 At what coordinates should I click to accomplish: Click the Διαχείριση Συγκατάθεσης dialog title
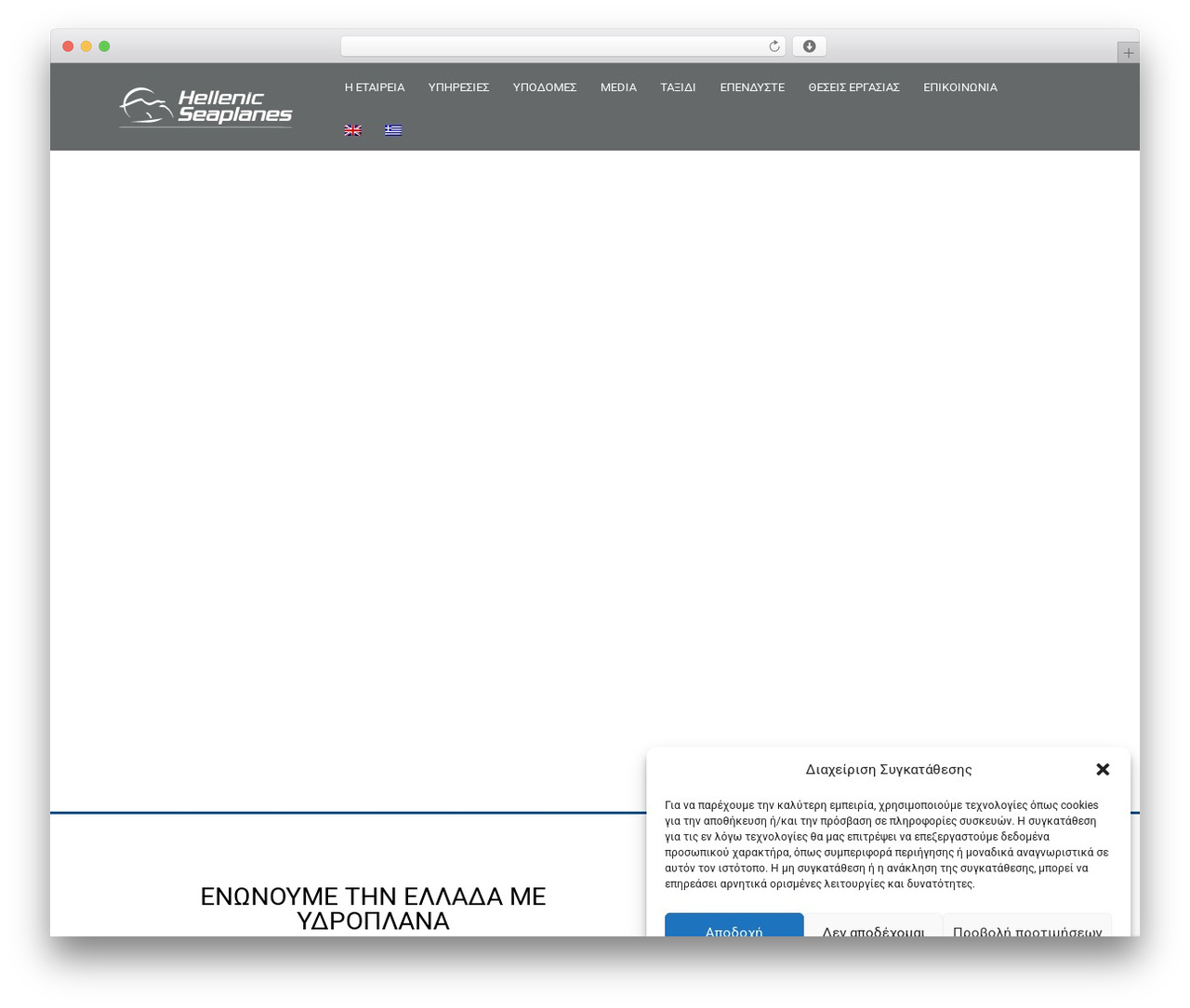point(889,769)
